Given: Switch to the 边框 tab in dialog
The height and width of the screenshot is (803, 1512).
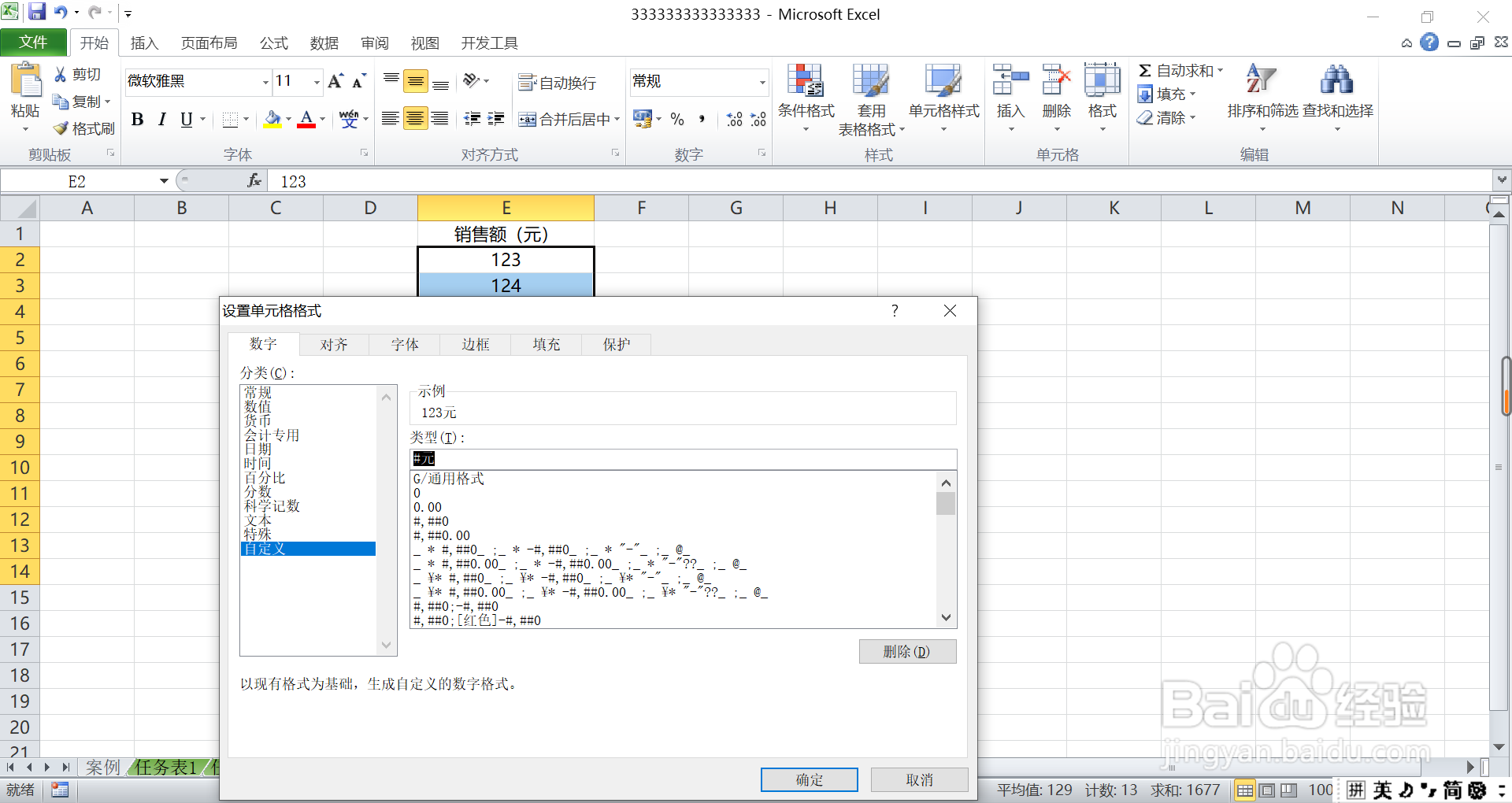Looking at the screenshot, I should point(476,345).
